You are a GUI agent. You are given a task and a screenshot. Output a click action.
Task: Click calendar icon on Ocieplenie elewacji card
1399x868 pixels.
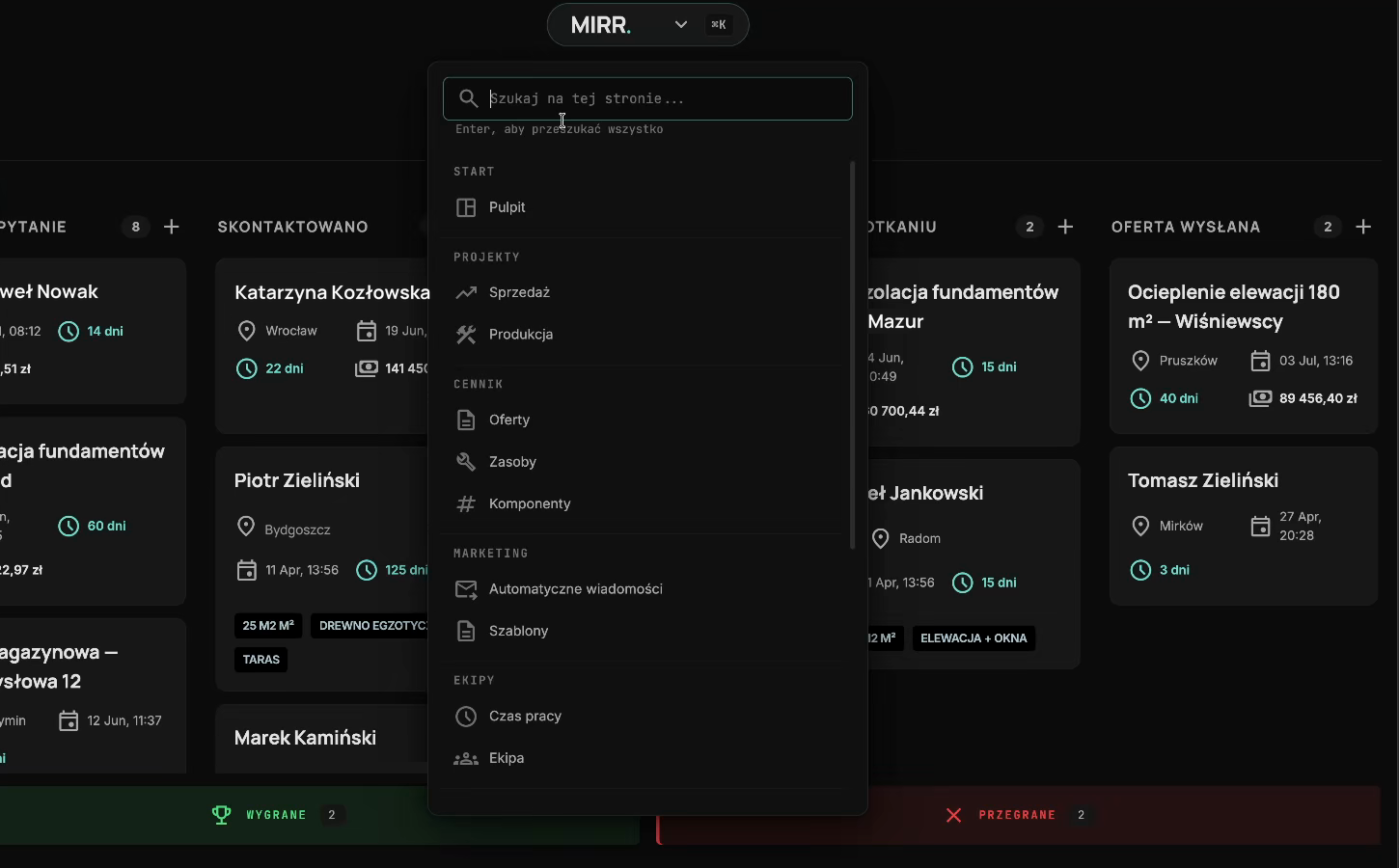click(1260, 361)
